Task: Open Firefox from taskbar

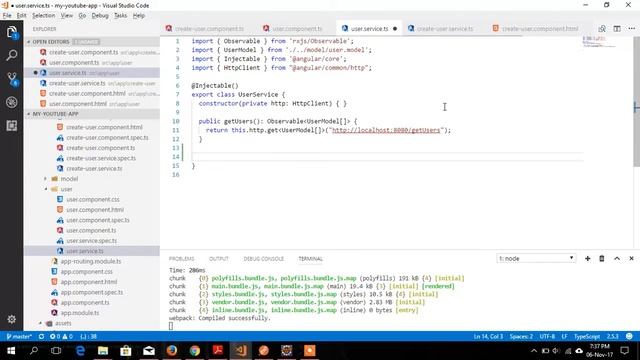Action: point(171,351)
